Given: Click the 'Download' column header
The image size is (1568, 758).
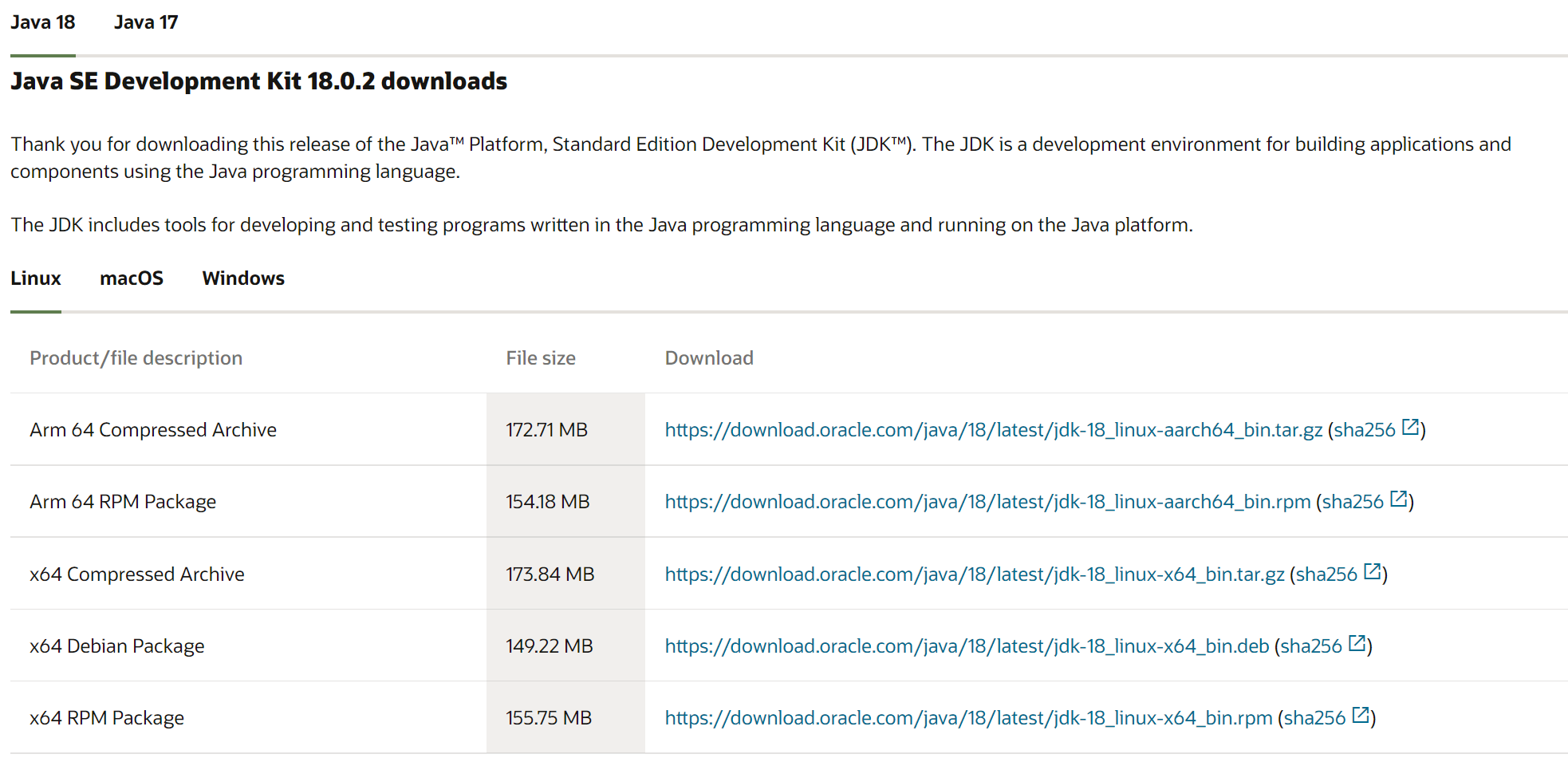Looking at the screenshot, I should [709, 358].
